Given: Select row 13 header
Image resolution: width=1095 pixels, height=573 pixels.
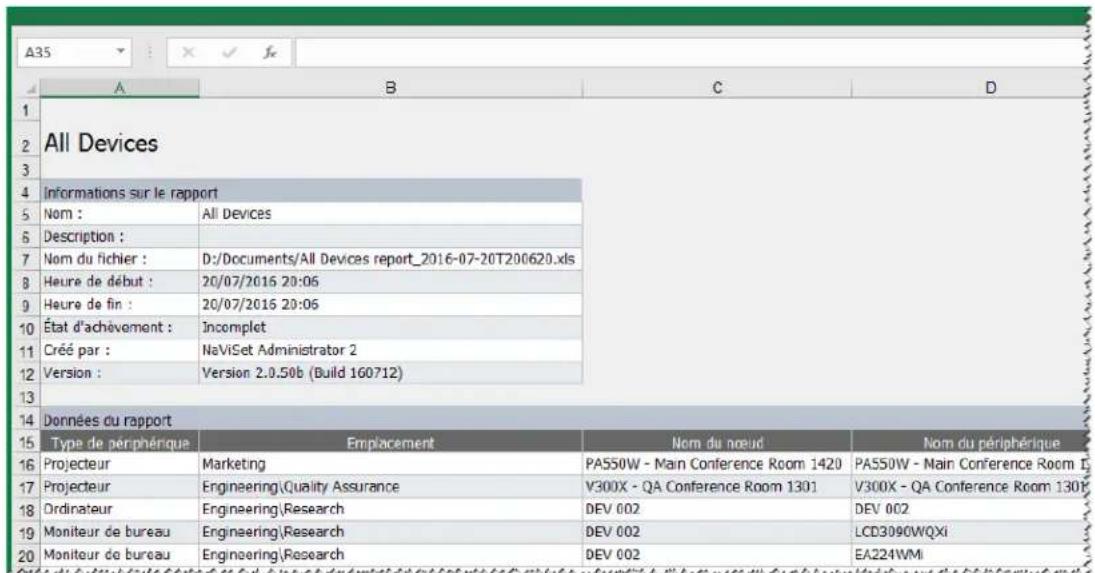Looking at the screenshot, I should coord(27,398).
